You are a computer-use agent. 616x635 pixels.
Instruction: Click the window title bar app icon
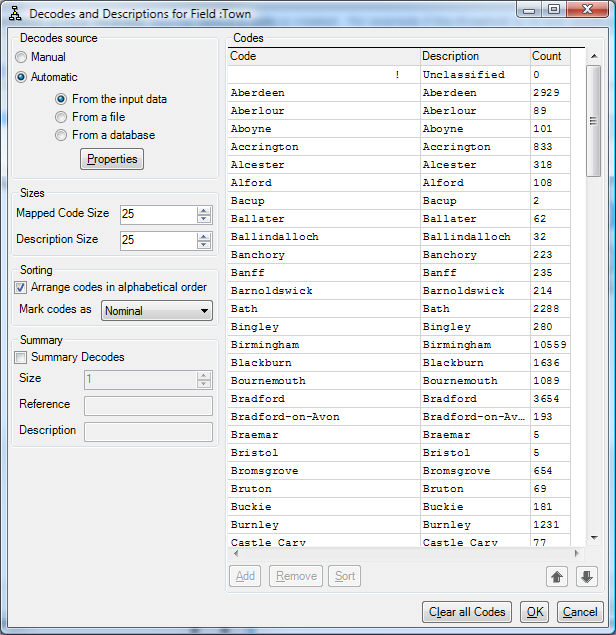coord(15,13)
